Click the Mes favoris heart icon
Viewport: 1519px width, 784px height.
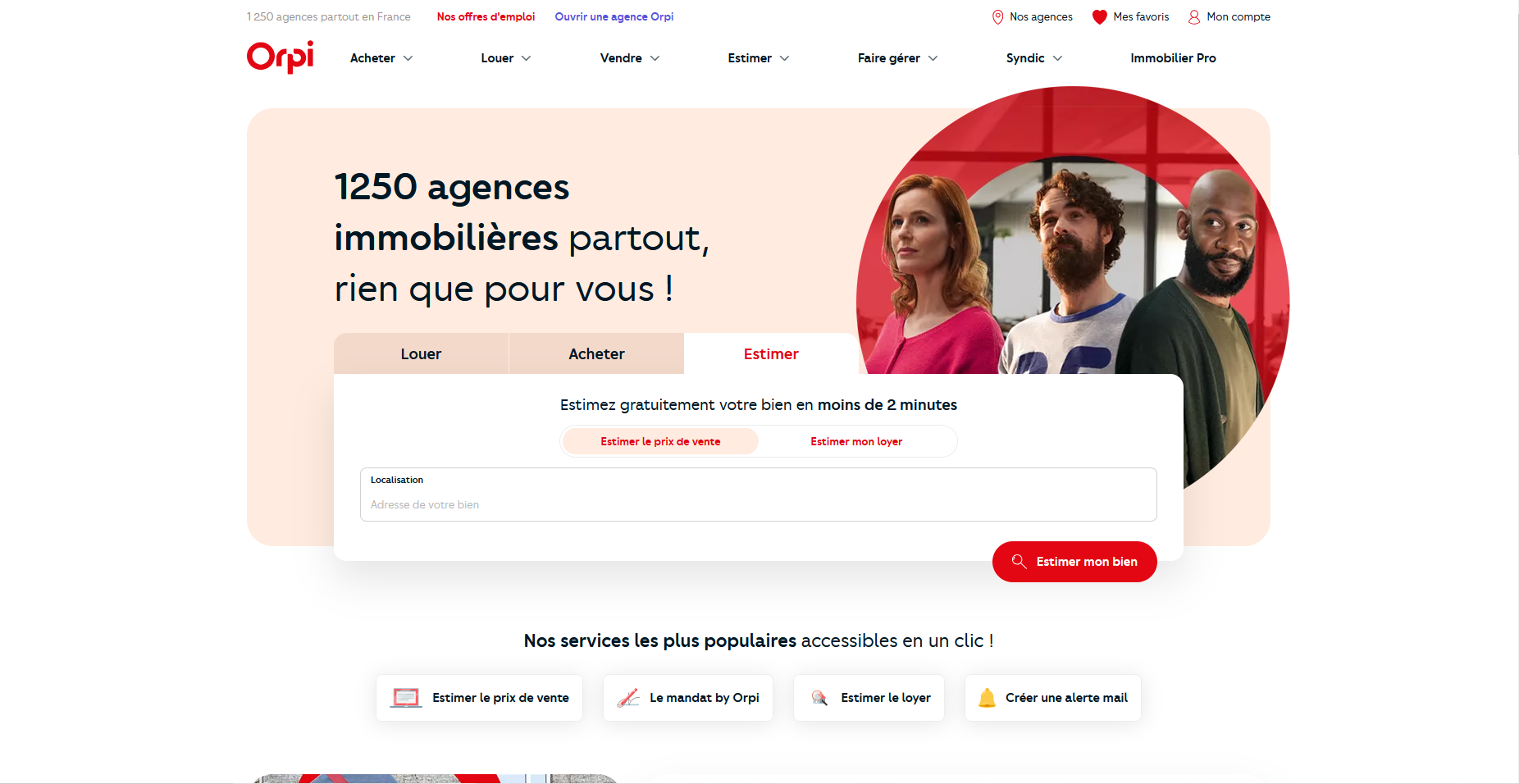point(1099,17)
